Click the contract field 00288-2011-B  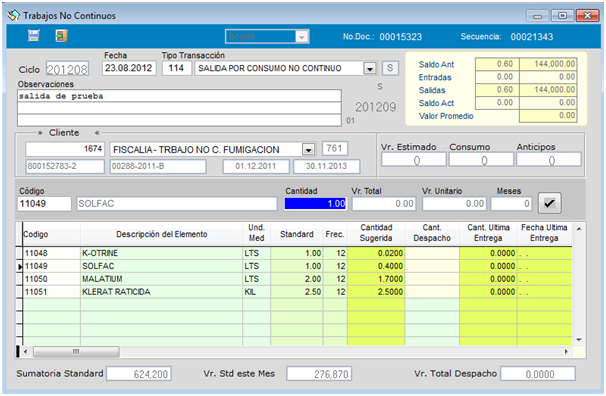[x=158, y=167]
